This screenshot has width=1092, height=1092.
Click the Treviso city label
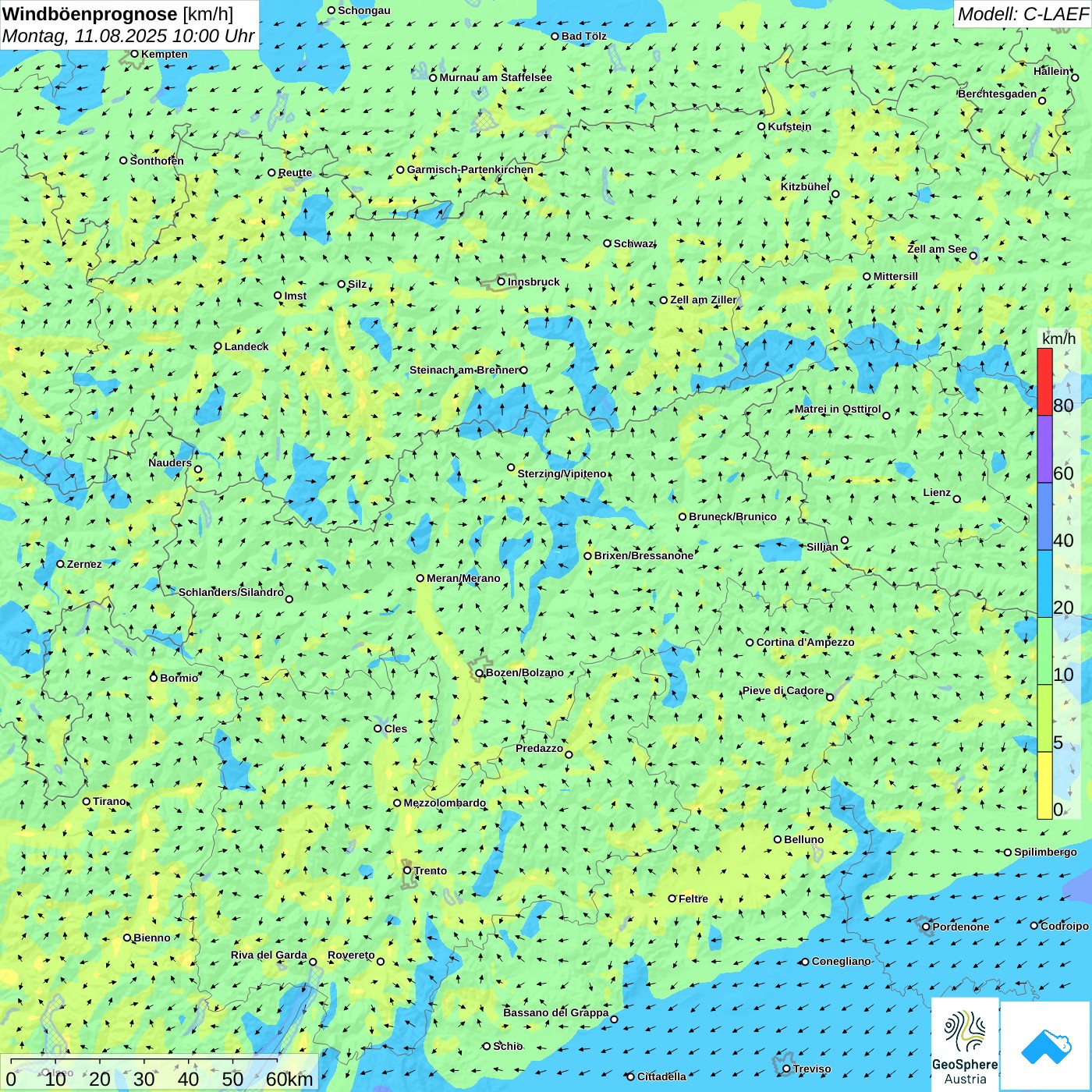point(812,1069)
